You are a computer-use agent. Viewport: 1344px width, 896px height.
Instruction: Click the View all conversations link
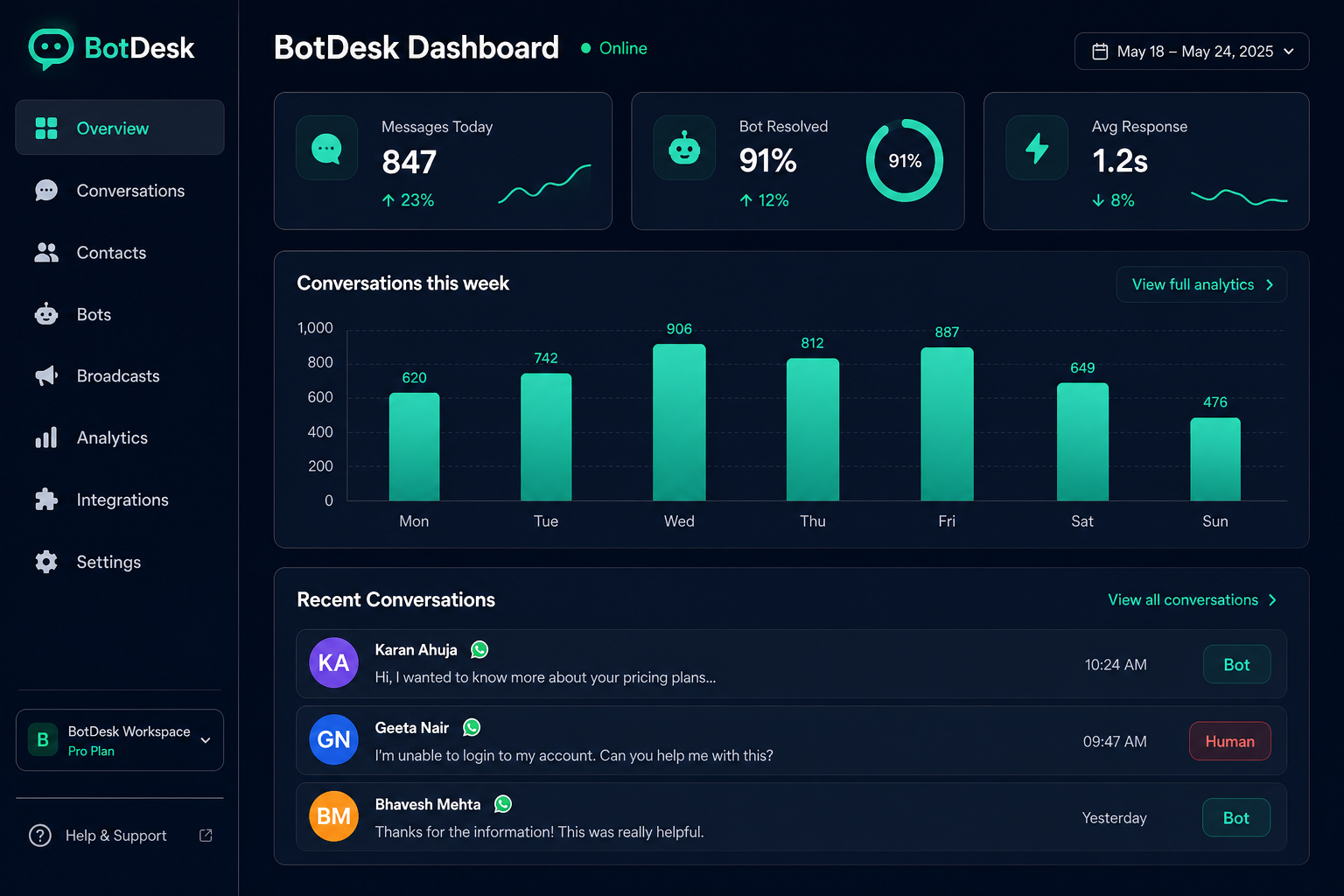pos(1193,600)
